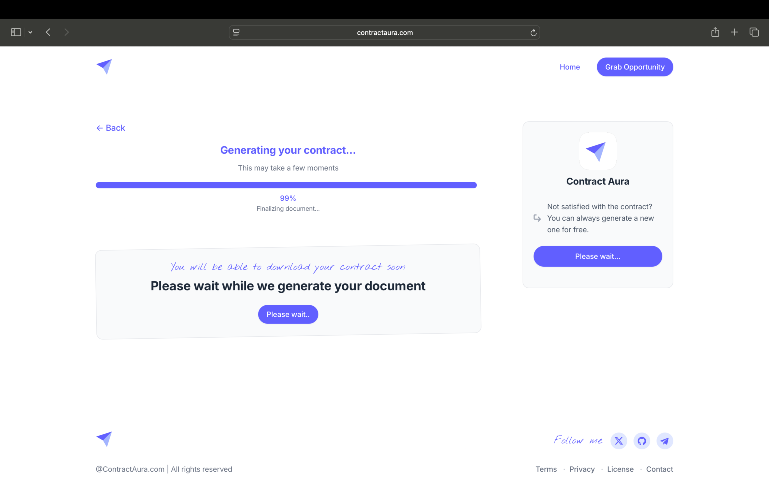The image size is (769, 500).
Task: Click the footer paper plane logo
Action: (104, 439)
